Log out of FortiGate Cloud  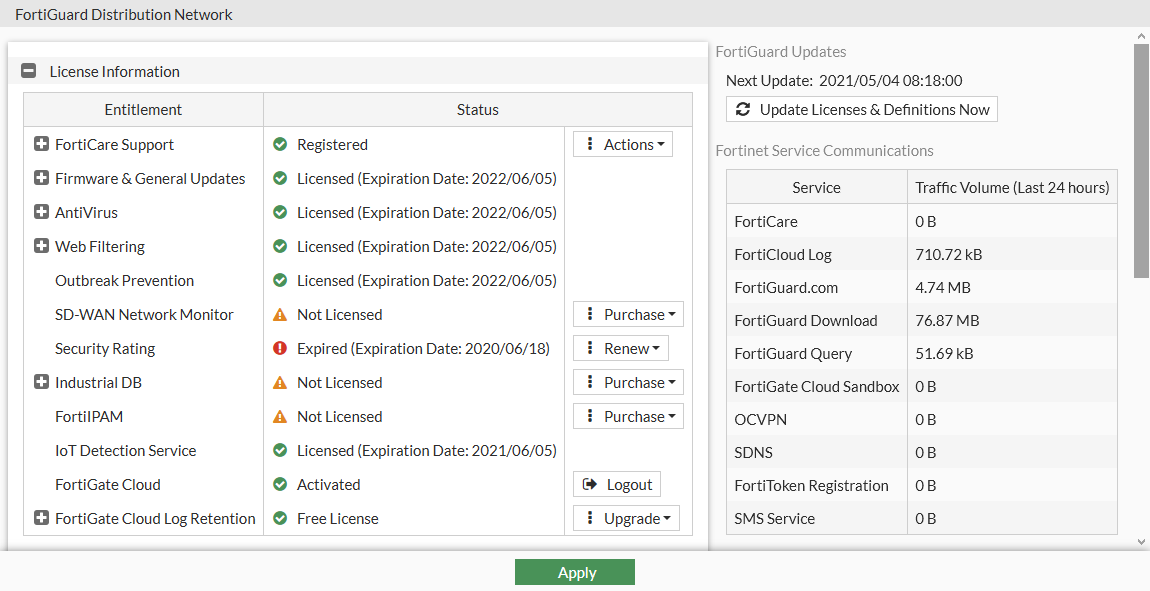pyautogui.click(x=617, y=484)
